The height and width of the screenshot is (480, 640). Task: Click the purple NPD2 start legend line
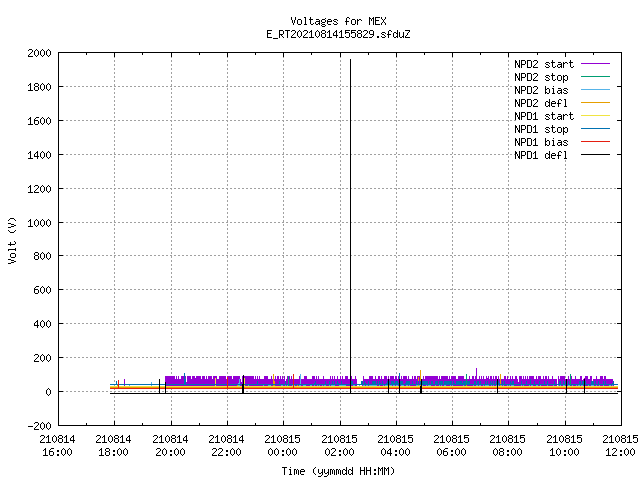click(595, 64)
